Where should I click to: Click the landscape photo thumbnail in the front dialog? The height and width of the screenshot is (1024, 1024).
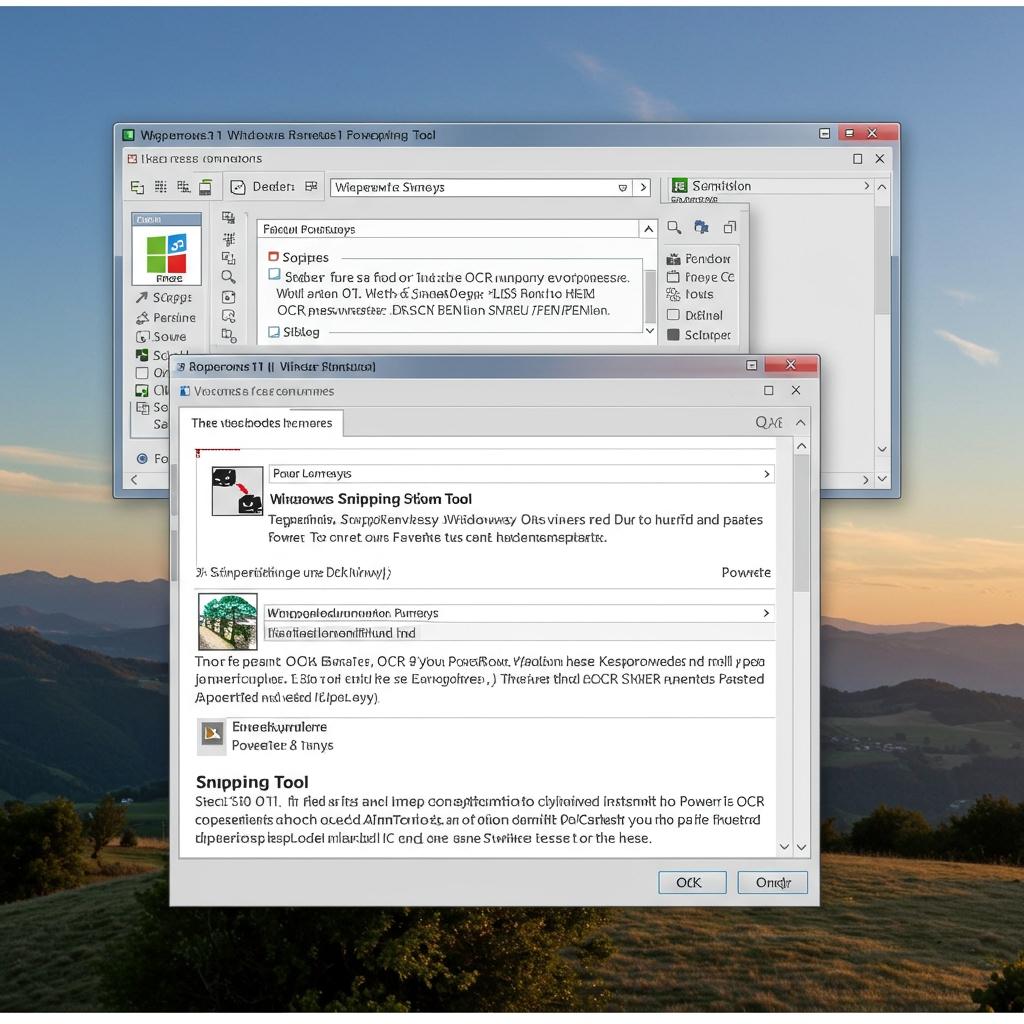[228, 622]
